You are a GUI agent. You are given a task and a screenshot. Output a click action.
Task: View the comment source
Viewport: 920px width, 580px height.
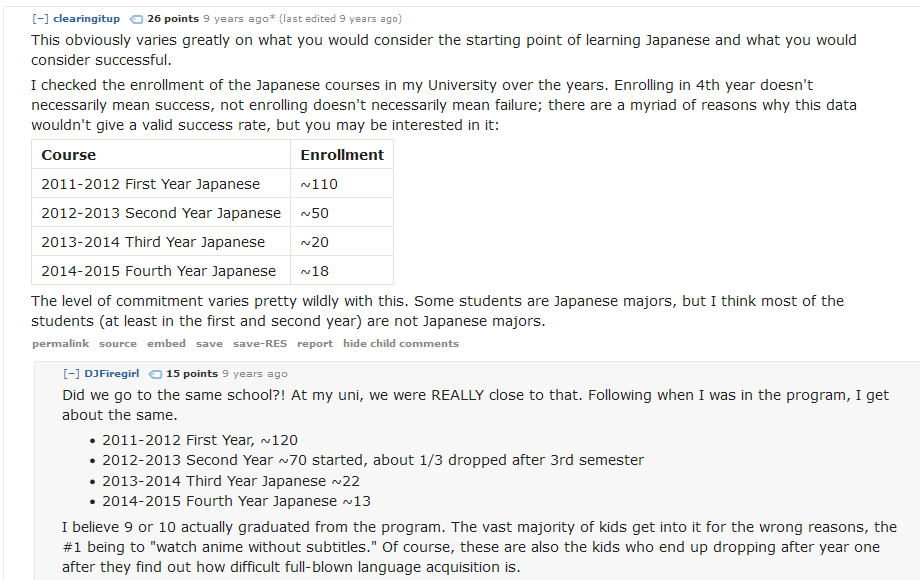pyautogui.click(x=118, y=344)
